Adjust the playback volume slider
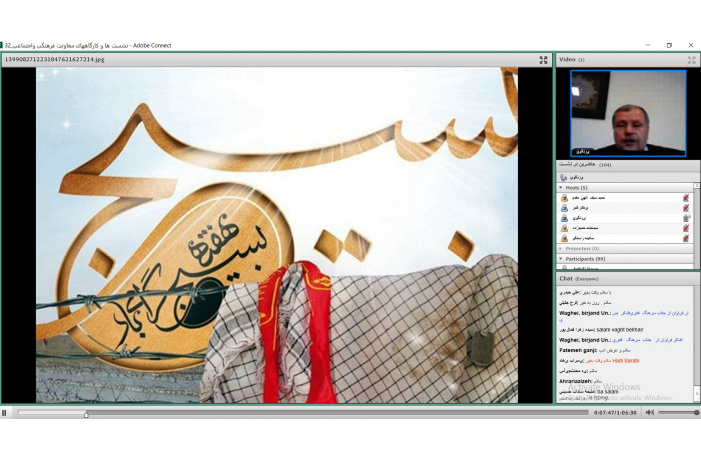 click(x=679, y=413)
